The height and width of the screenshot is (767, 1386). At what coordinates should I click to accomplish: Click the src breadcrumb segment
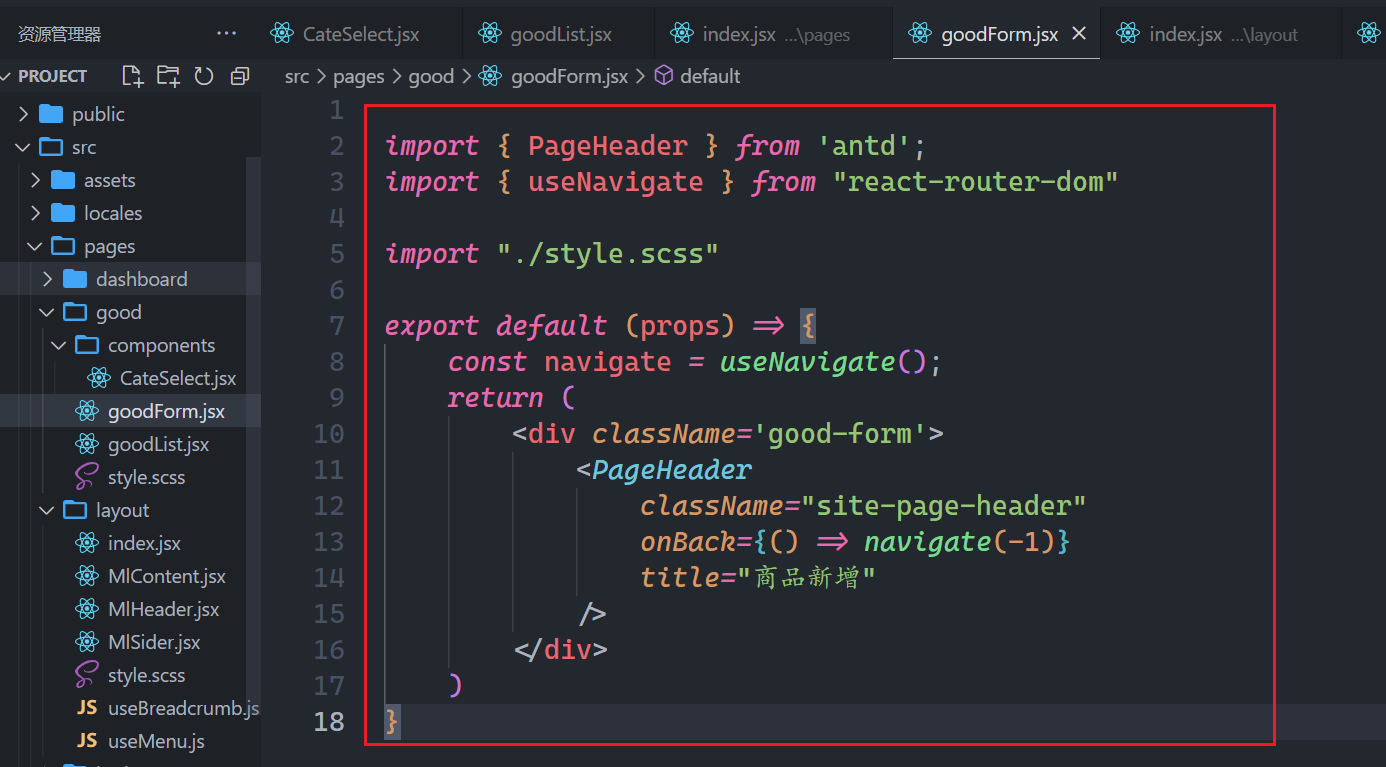click(x=297, y=76)
